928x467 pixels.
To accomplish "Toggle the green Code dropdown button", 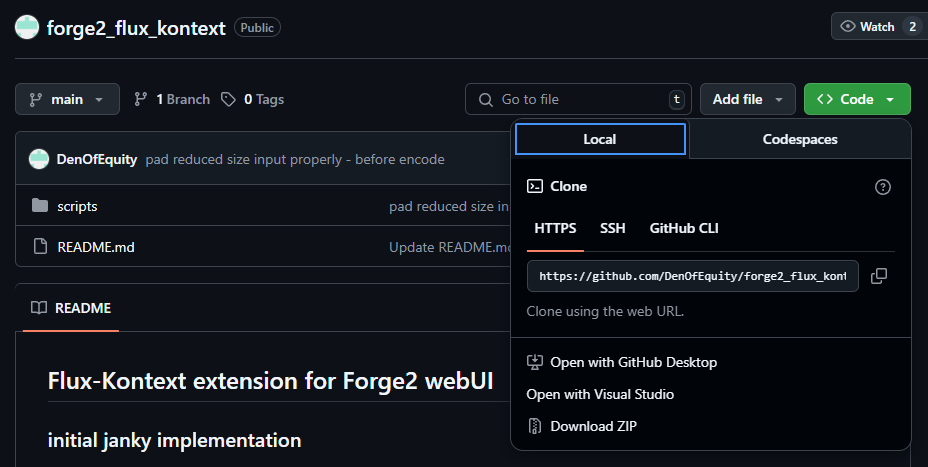I will point(856,99).
